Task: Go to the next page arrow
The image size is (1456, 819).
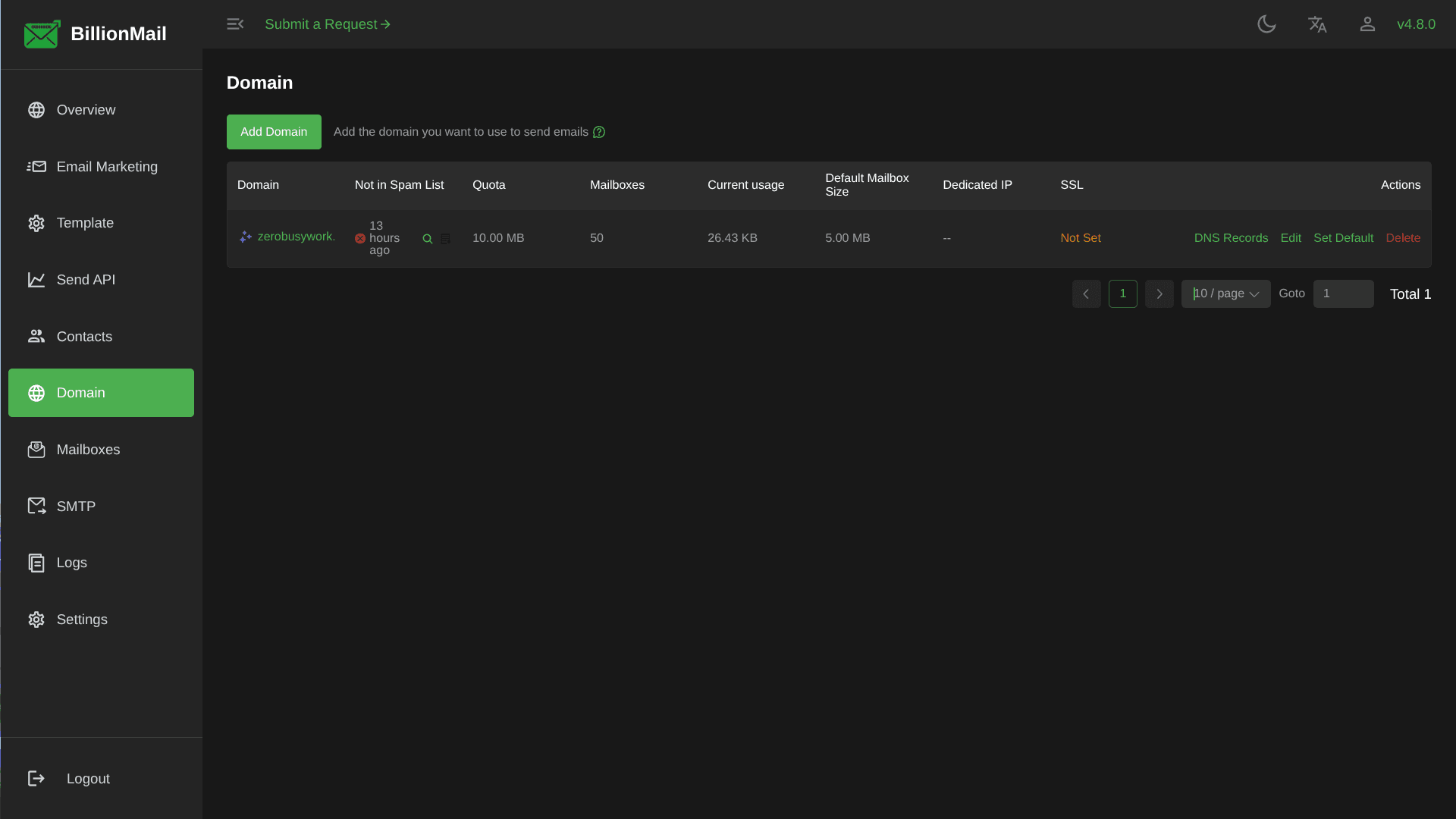Action: (x=1159, y=293)
